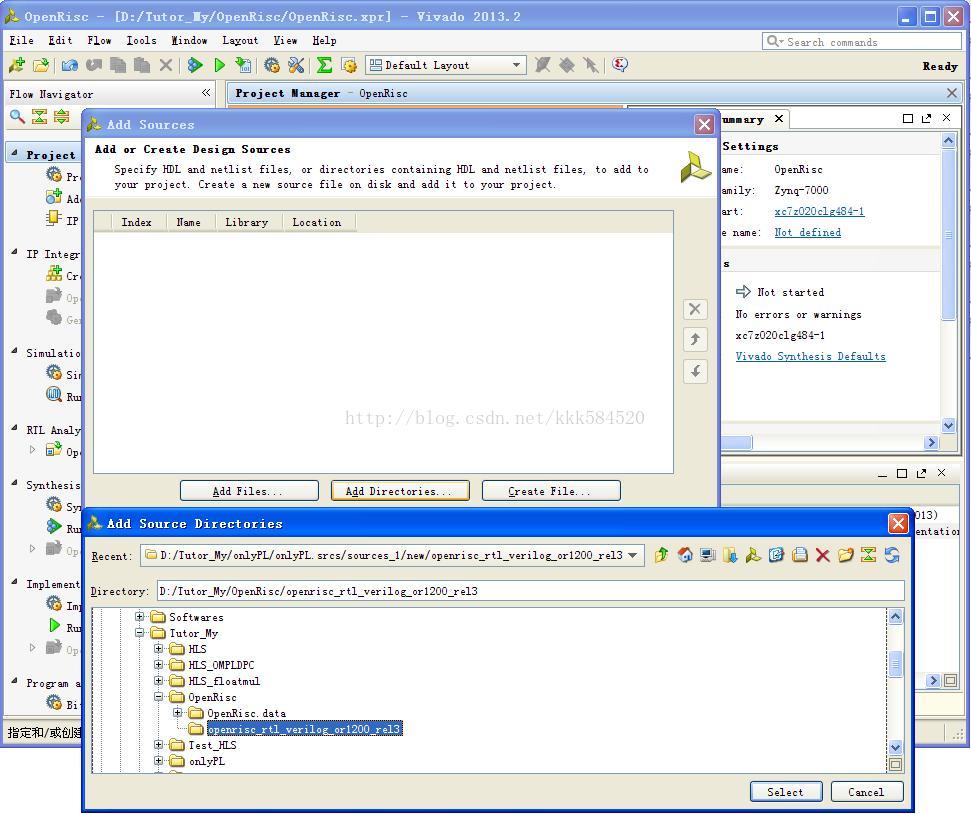Collapse the OpenRisc folder
Image resolution: width=971 pixels, height=814 pixels.
(159, 697)
